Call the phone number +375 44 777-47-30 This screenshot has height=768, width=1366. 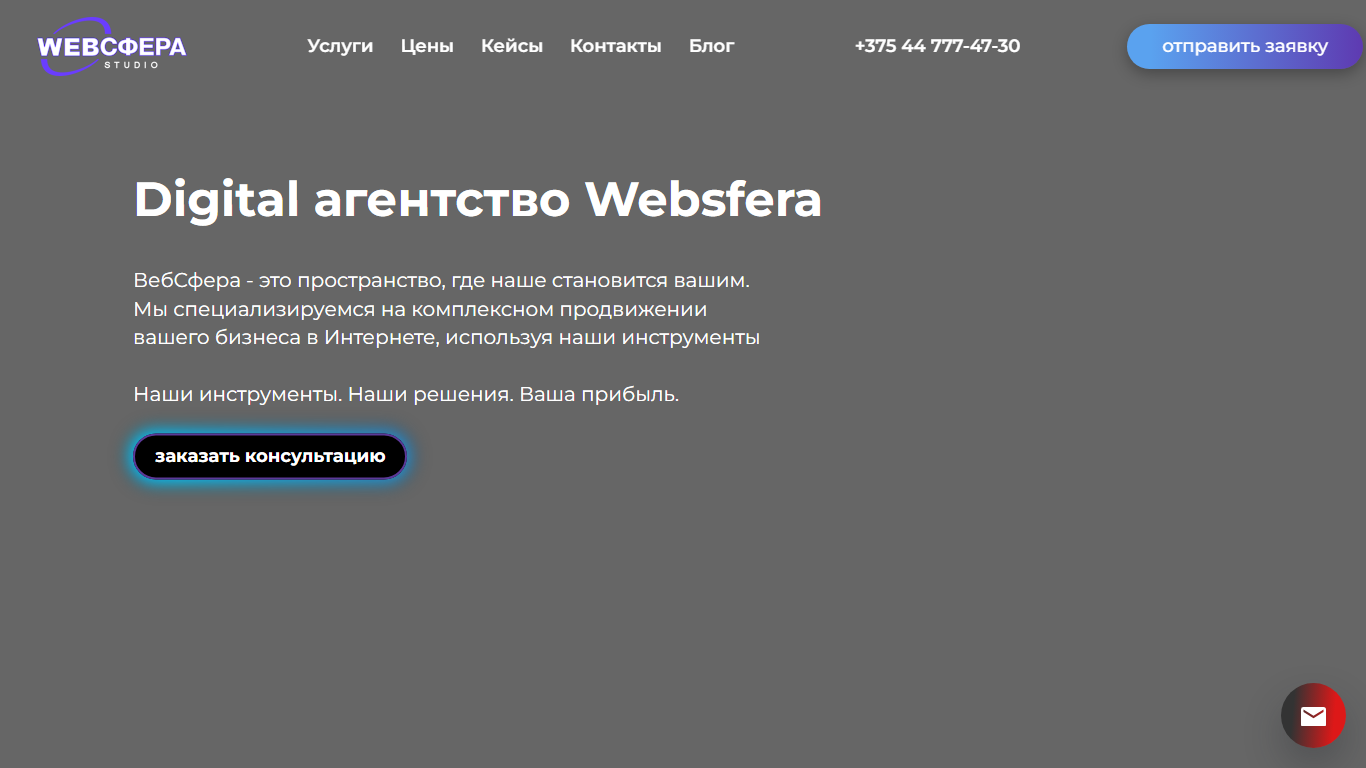(937, 46)
